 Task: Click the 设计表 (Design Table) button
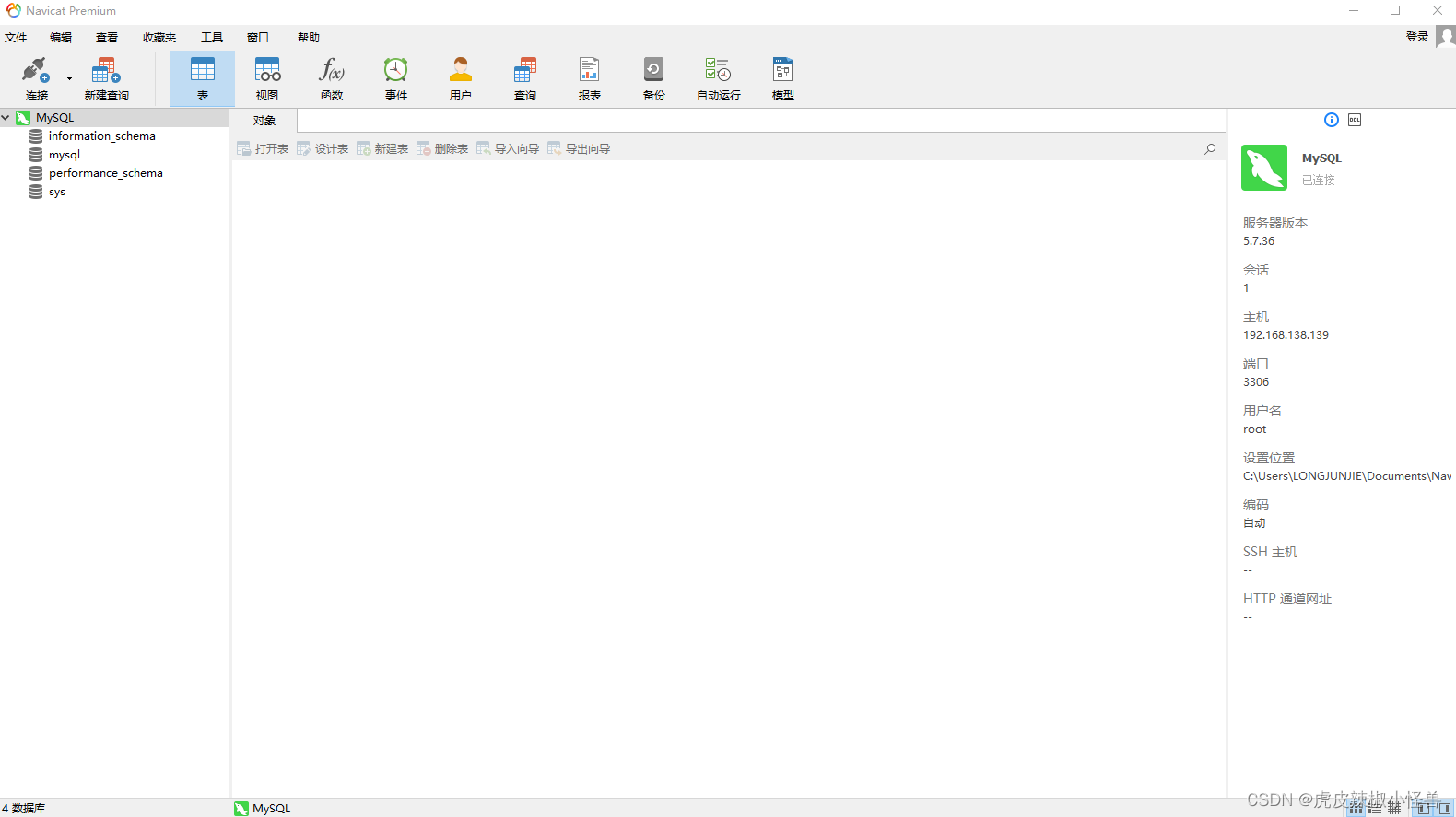click(323, 148)
